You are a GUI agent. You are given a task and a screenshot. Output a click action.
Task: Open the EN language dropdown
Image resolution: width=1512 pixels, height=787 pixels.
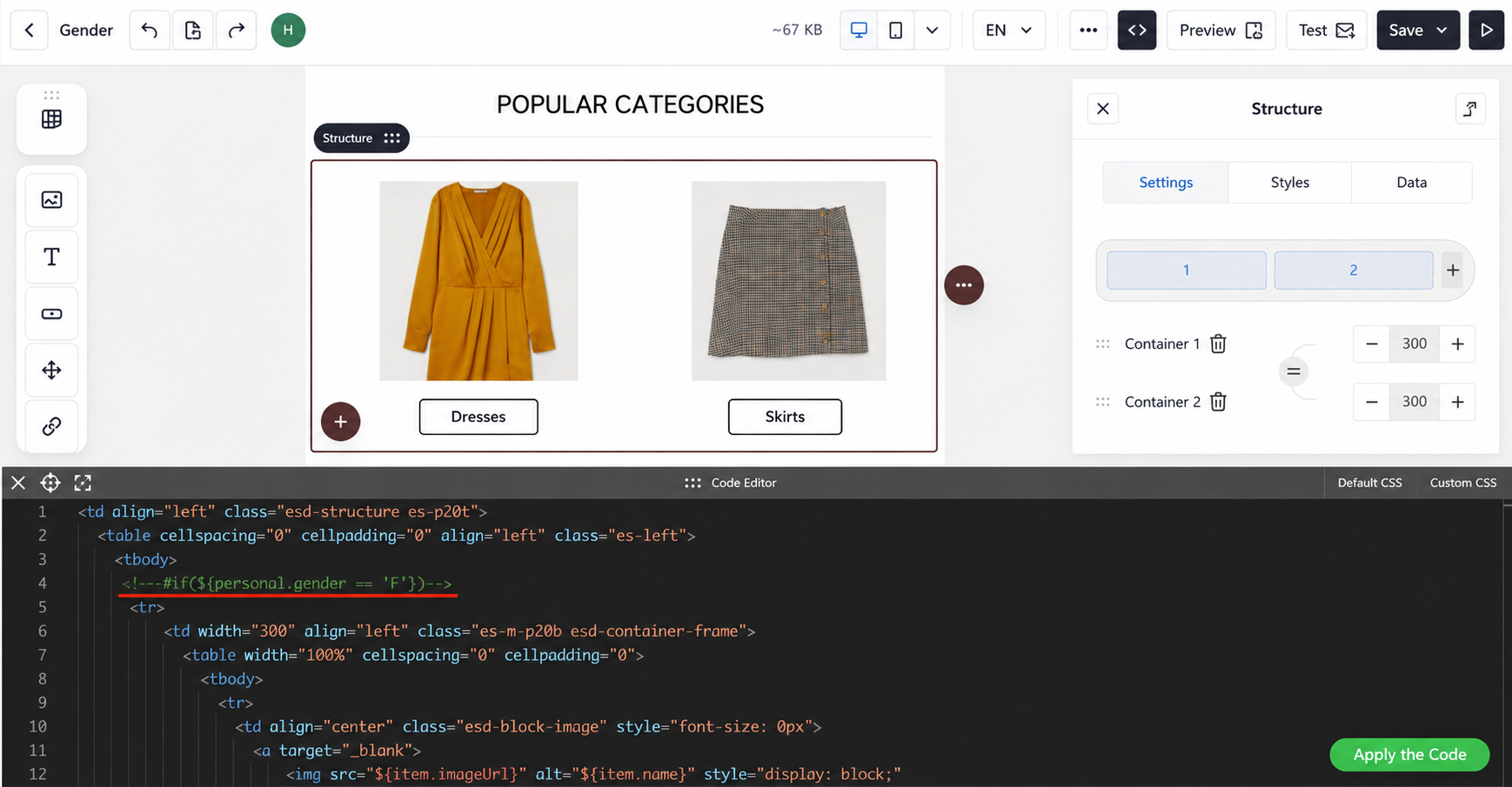(x=1008, y=30)
